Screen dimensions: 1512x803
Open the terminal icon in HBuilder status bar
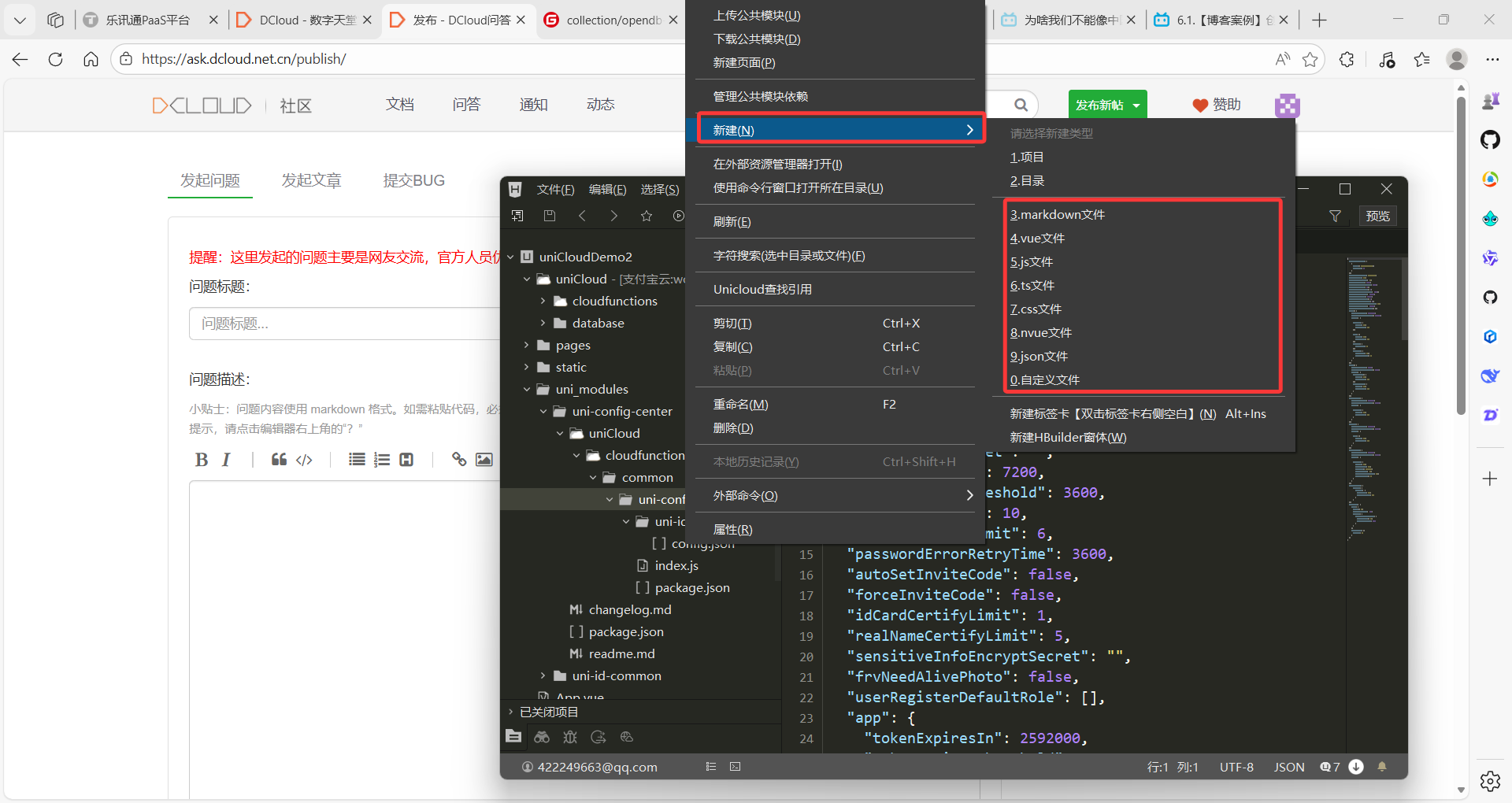tap(735, 767)
